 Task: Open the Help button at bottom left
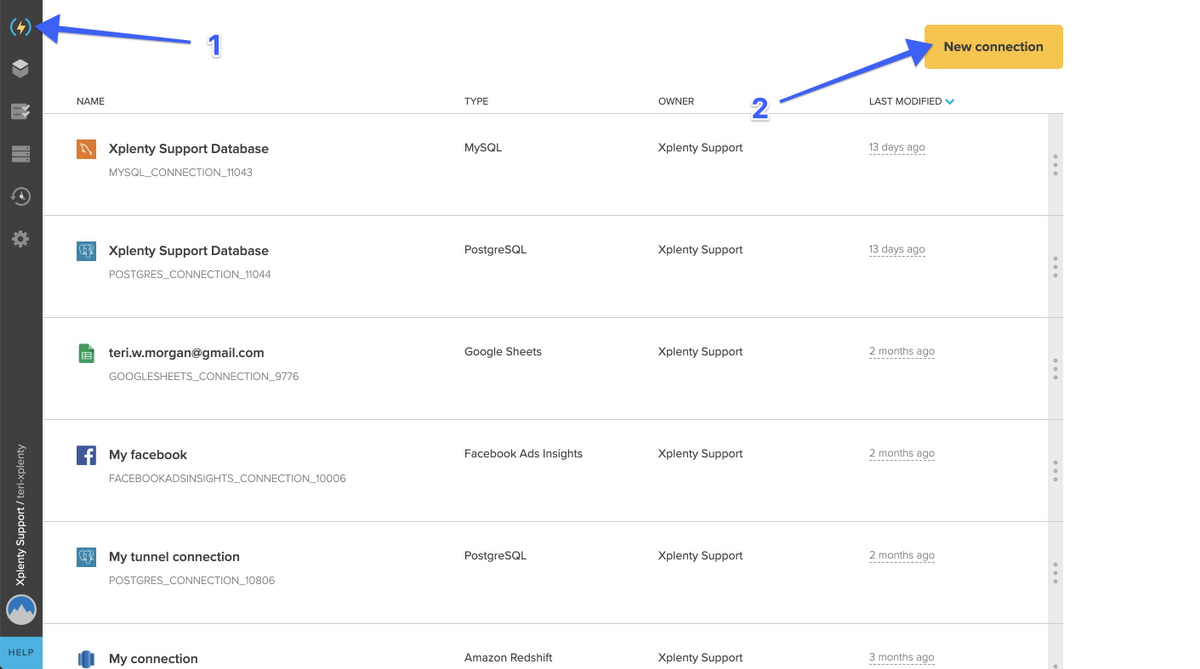pos(21,653)
